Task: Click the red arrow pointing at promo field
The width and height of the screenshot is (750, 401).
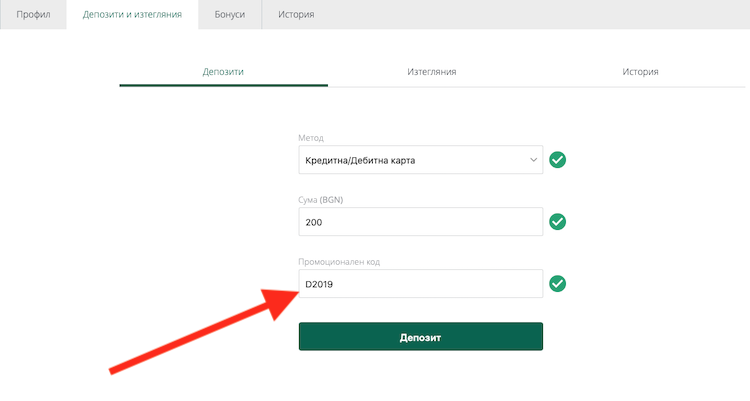Action: (204, 331)
